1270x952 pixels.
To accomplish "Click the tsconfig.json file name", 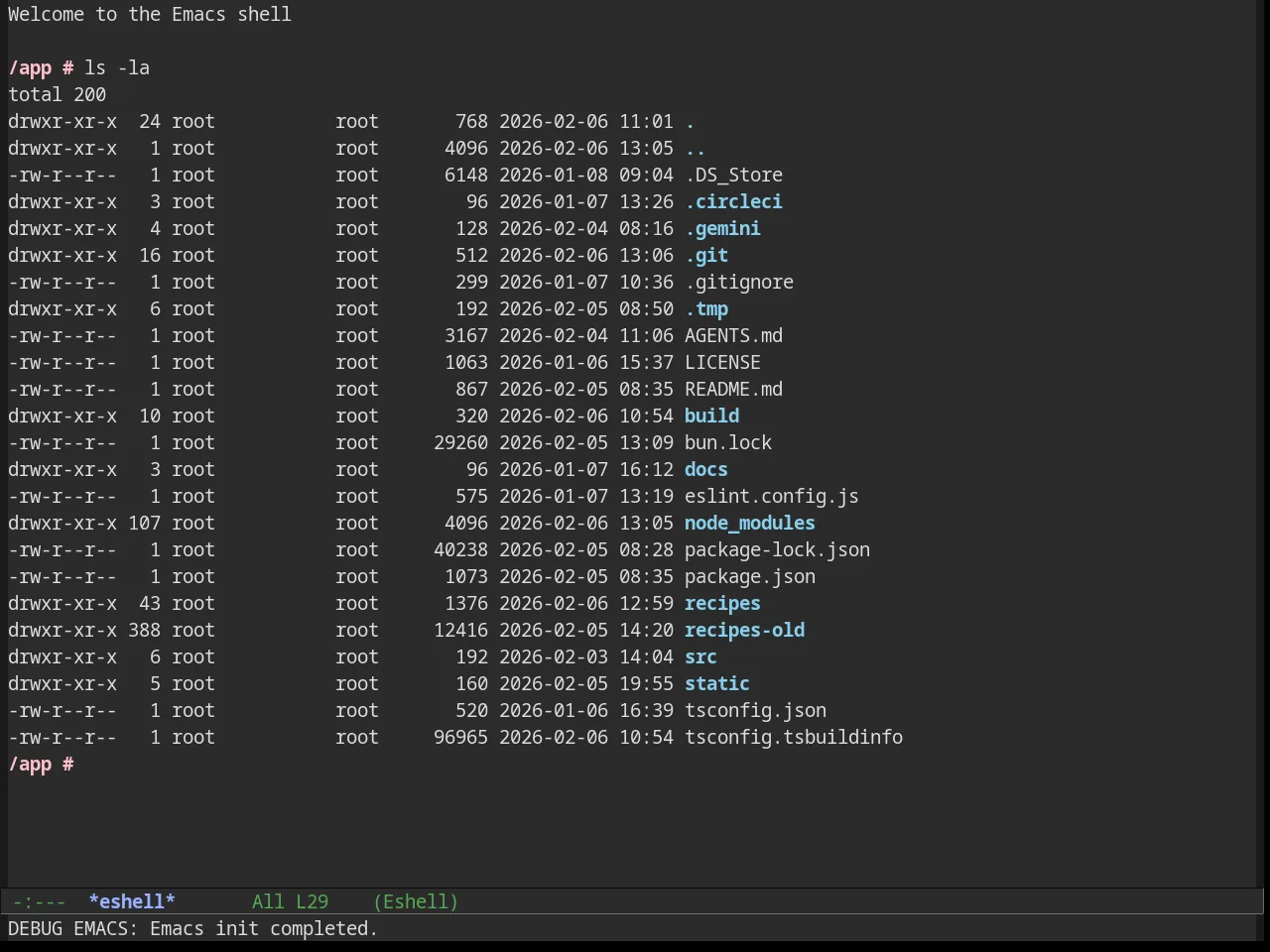I will 755,710.
